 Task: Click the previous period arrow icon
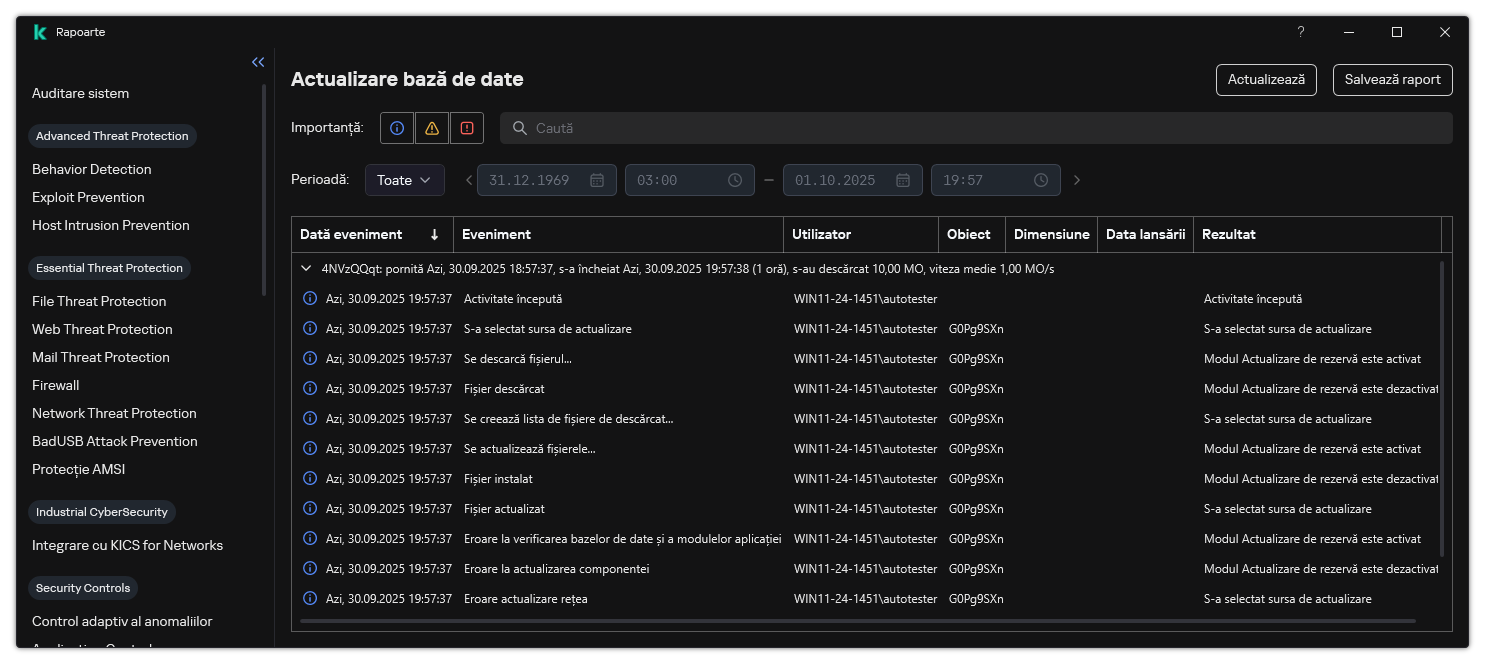click(x=469, y=180)
